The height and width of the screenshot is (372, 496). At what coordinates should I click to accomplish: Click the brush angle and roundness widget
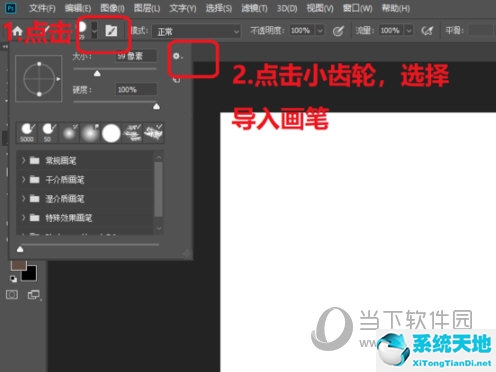pos(39,79)
